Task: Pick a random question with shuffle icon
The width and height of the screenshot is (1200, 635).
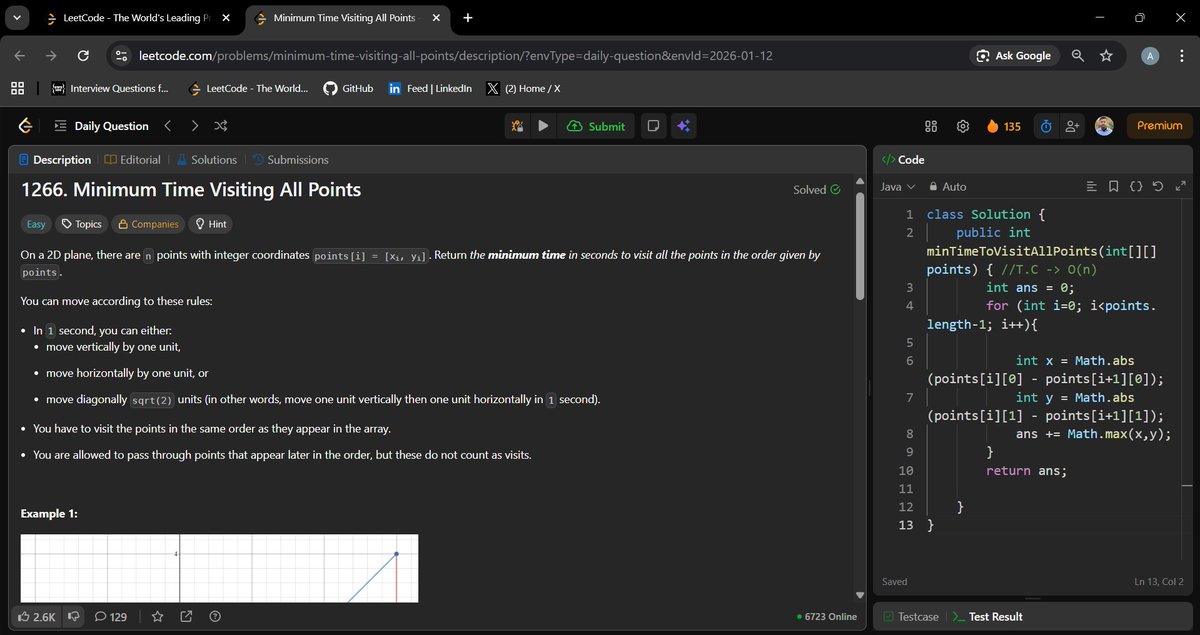Action: [x=222, y=126]
